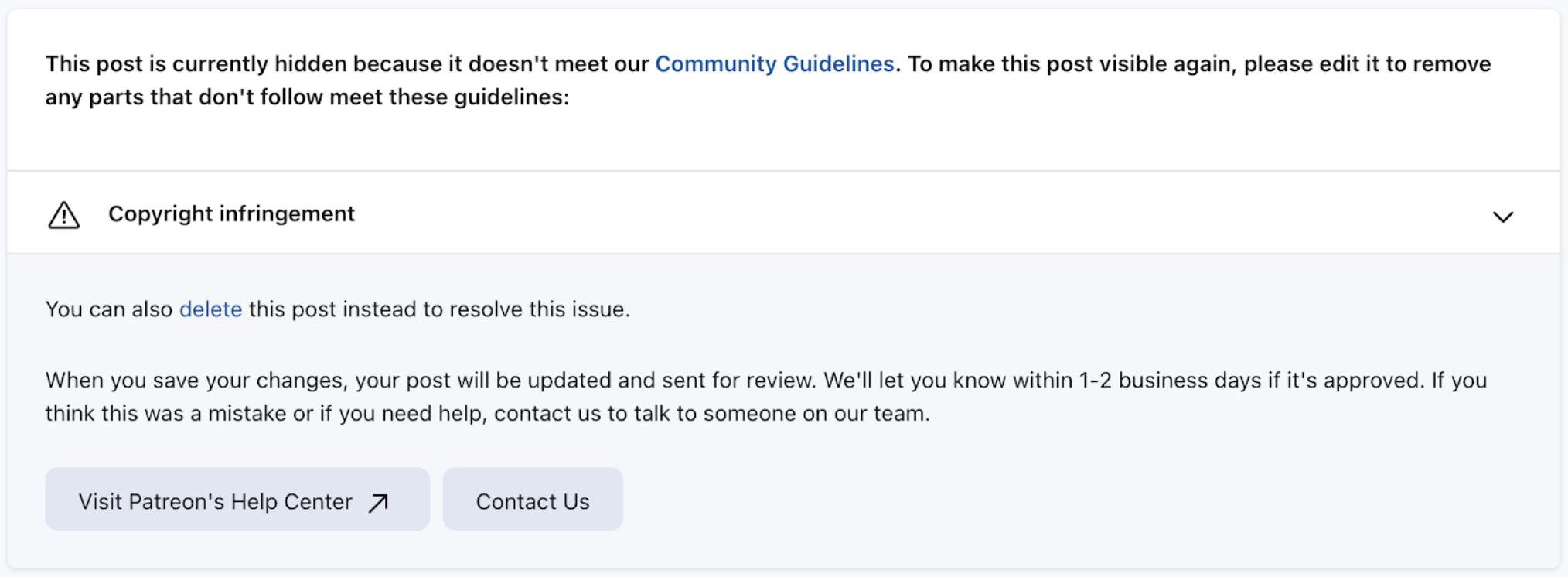This screenshot has height=577, width=1568.
Task: Click the delete link to remove the post
Action: 210,309
